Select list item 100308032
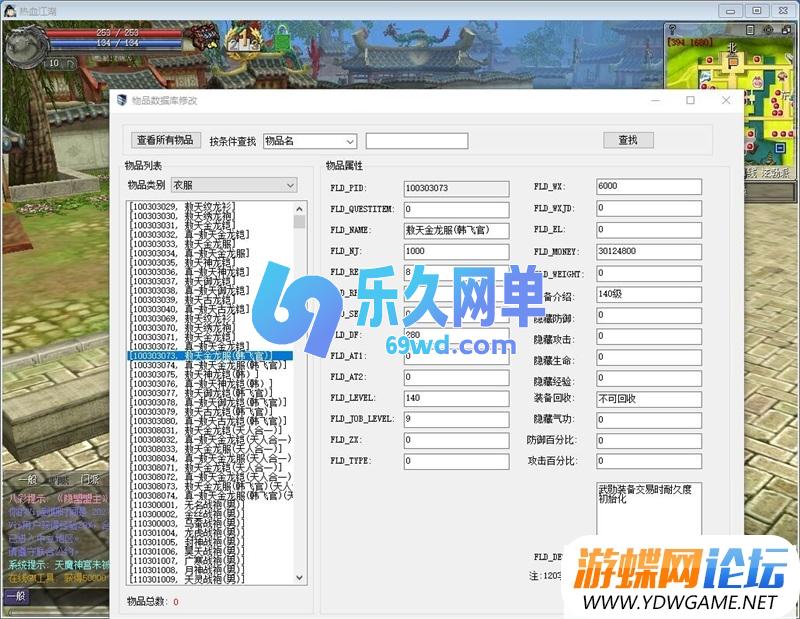 [210, 439]
